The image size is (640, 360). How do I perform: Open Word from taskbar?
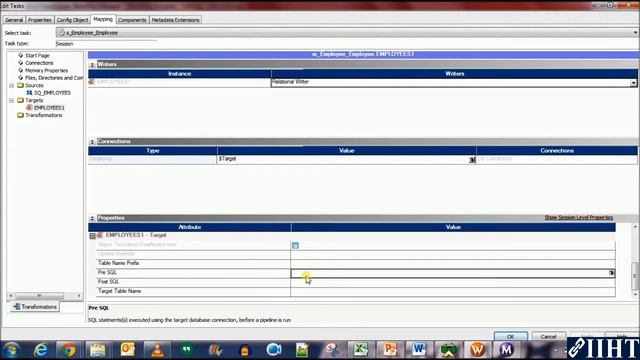click(x=419, y=350)
